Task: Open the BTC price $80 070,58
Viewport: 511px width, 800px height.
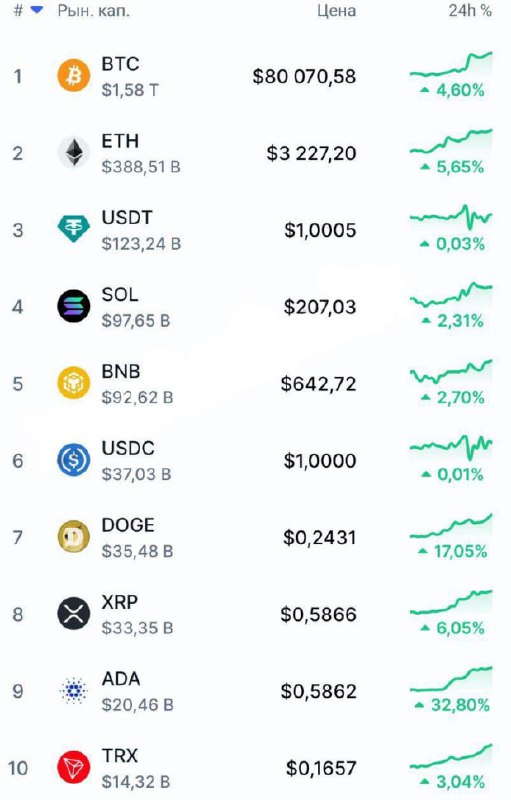Action: coord(304,77)
